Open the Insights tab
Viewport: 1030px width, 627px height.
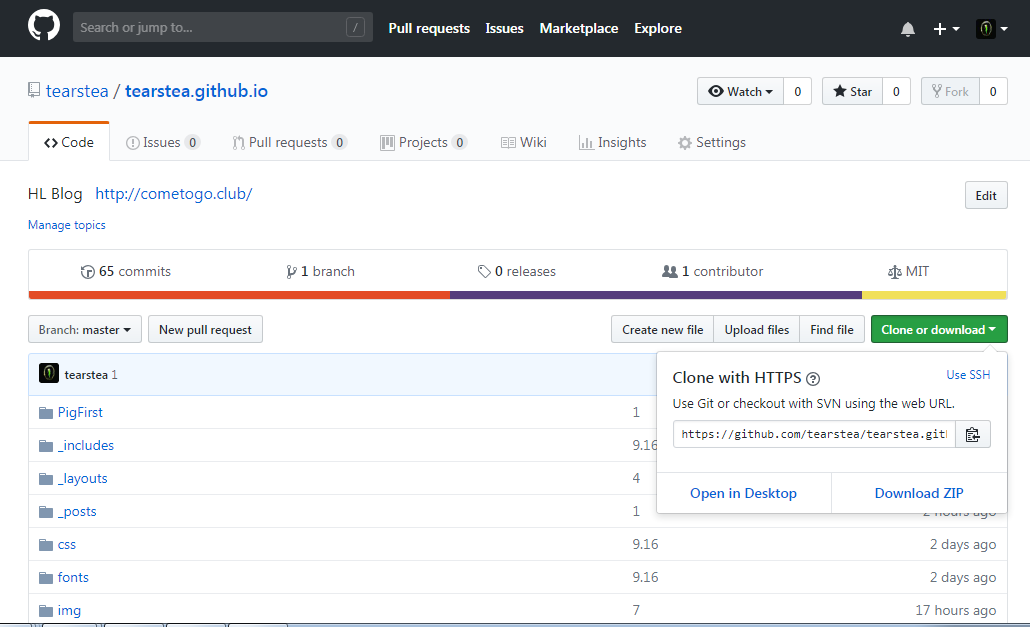(x=612, y=142)
